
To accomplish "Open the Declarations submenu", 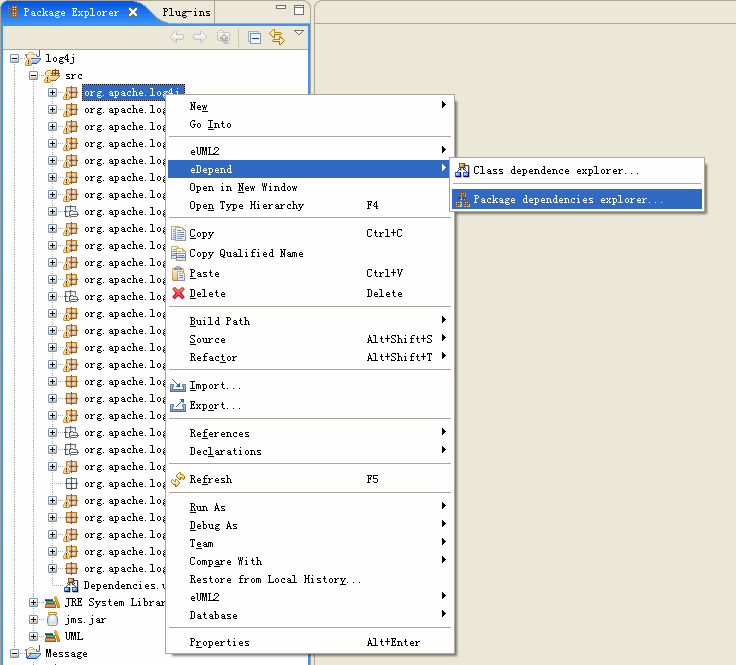I will click(310, 451).
